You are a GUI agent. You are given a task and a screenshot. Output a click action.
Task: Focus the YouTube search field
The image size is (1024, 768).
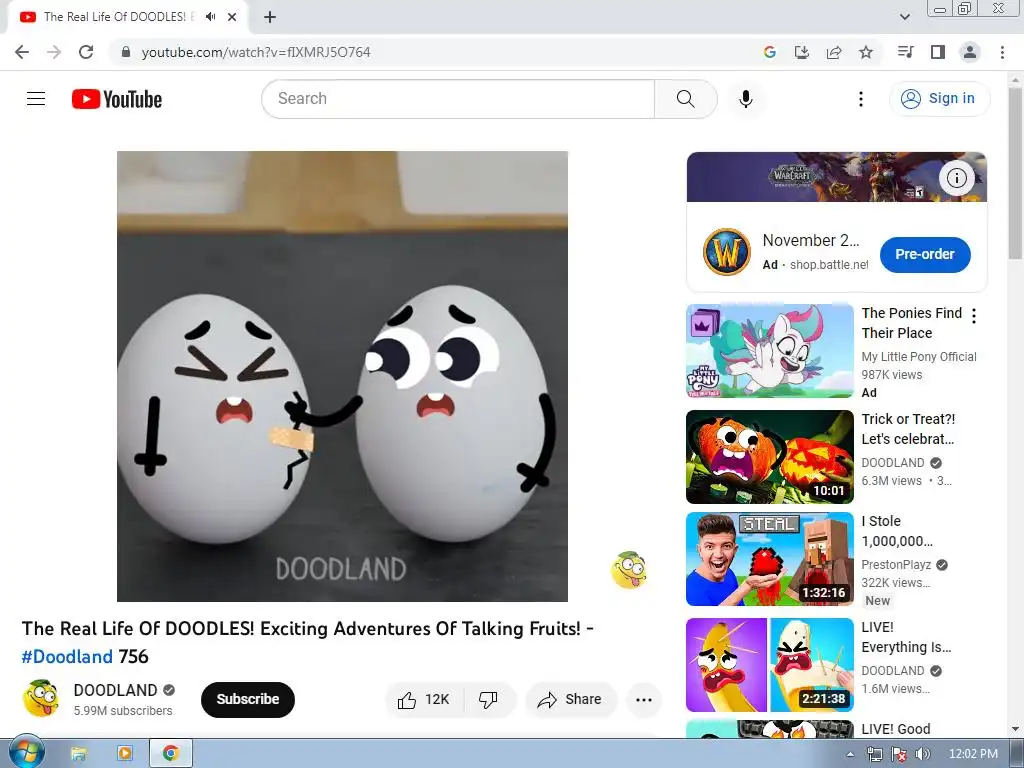click(x=458, y=99)
